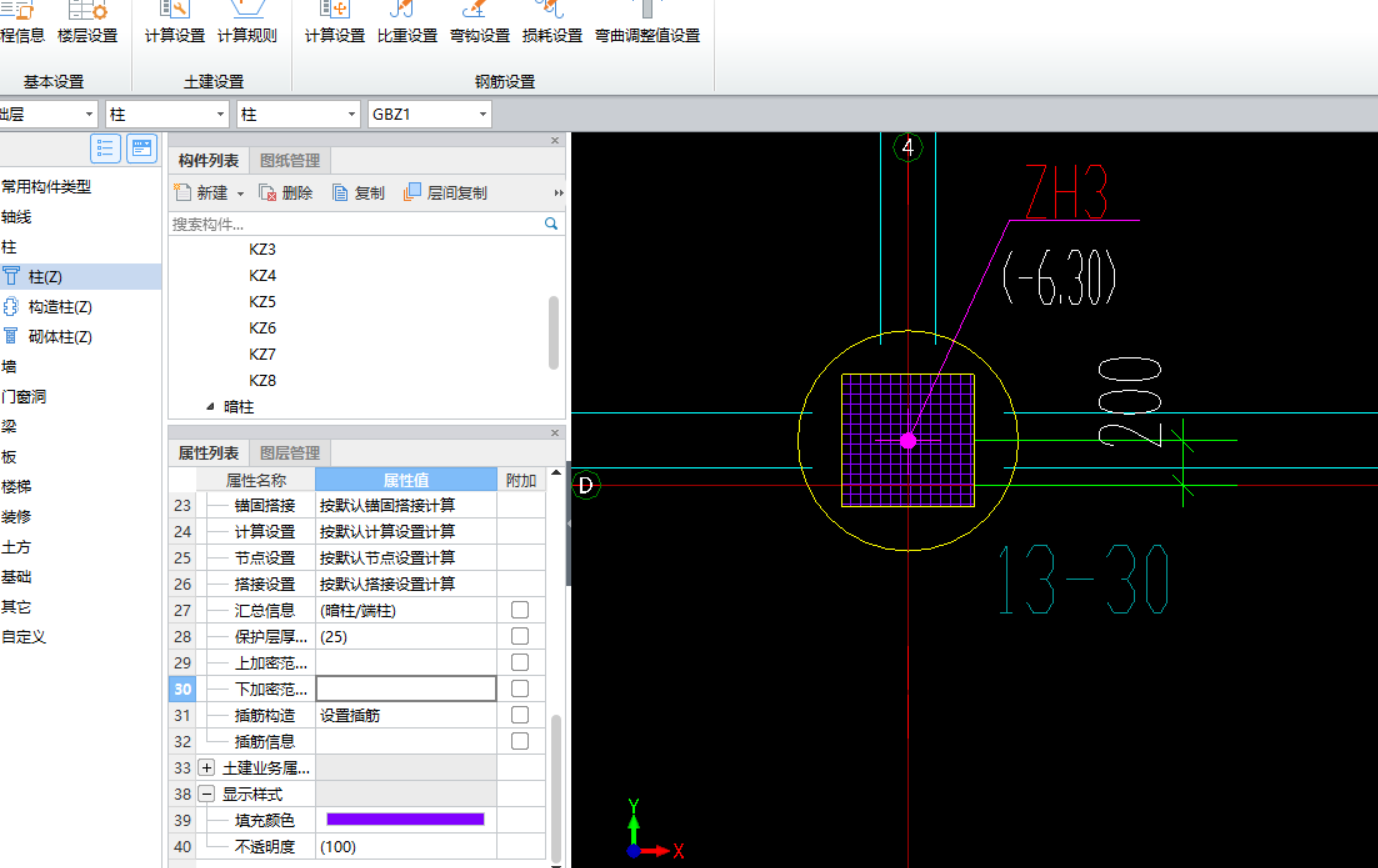Switch to 属性列表 tab
This screenshot has height=868, width=1378.
tap(209, 453)
